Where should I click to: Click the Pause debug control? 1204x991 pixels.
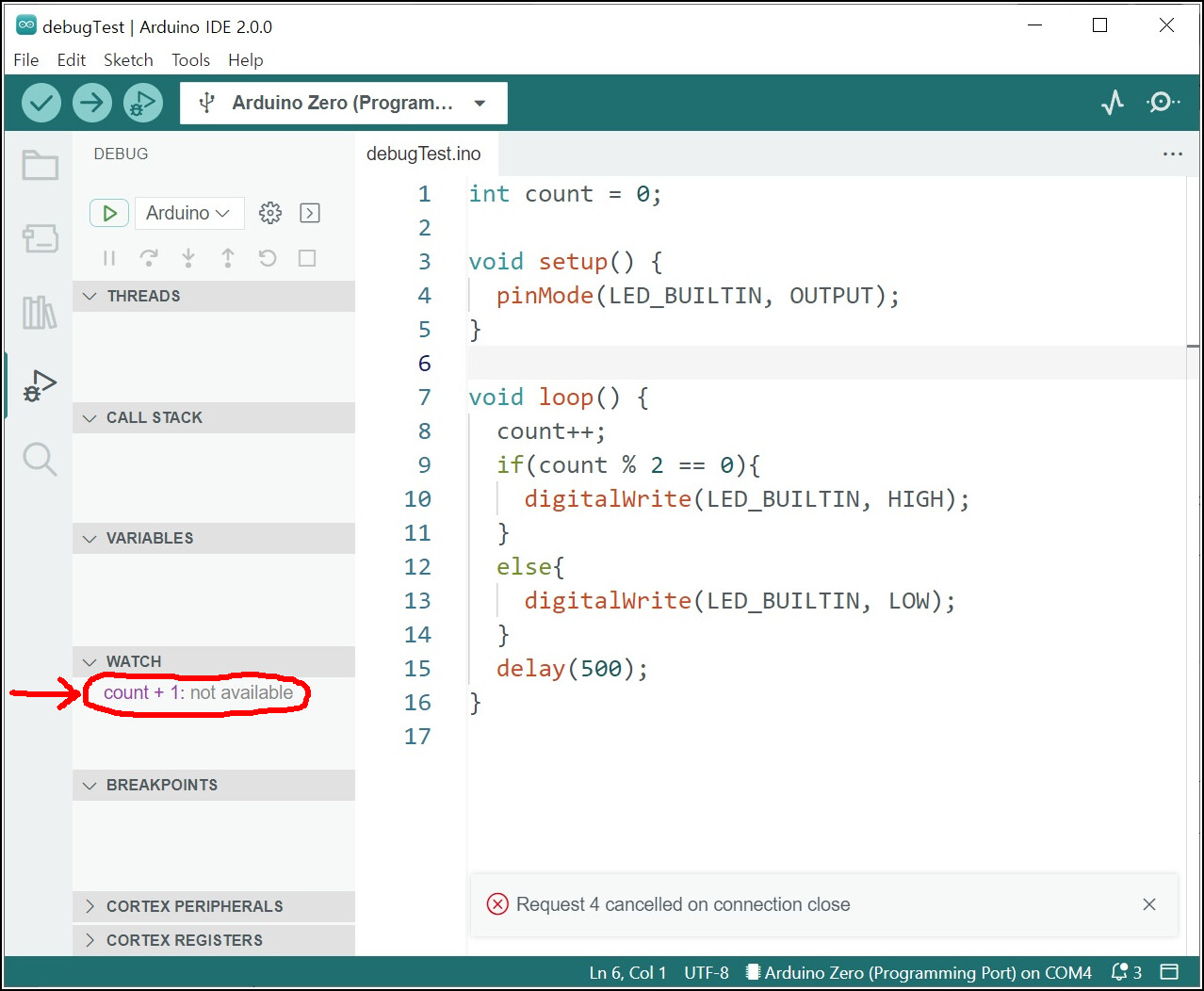[109, 258]
